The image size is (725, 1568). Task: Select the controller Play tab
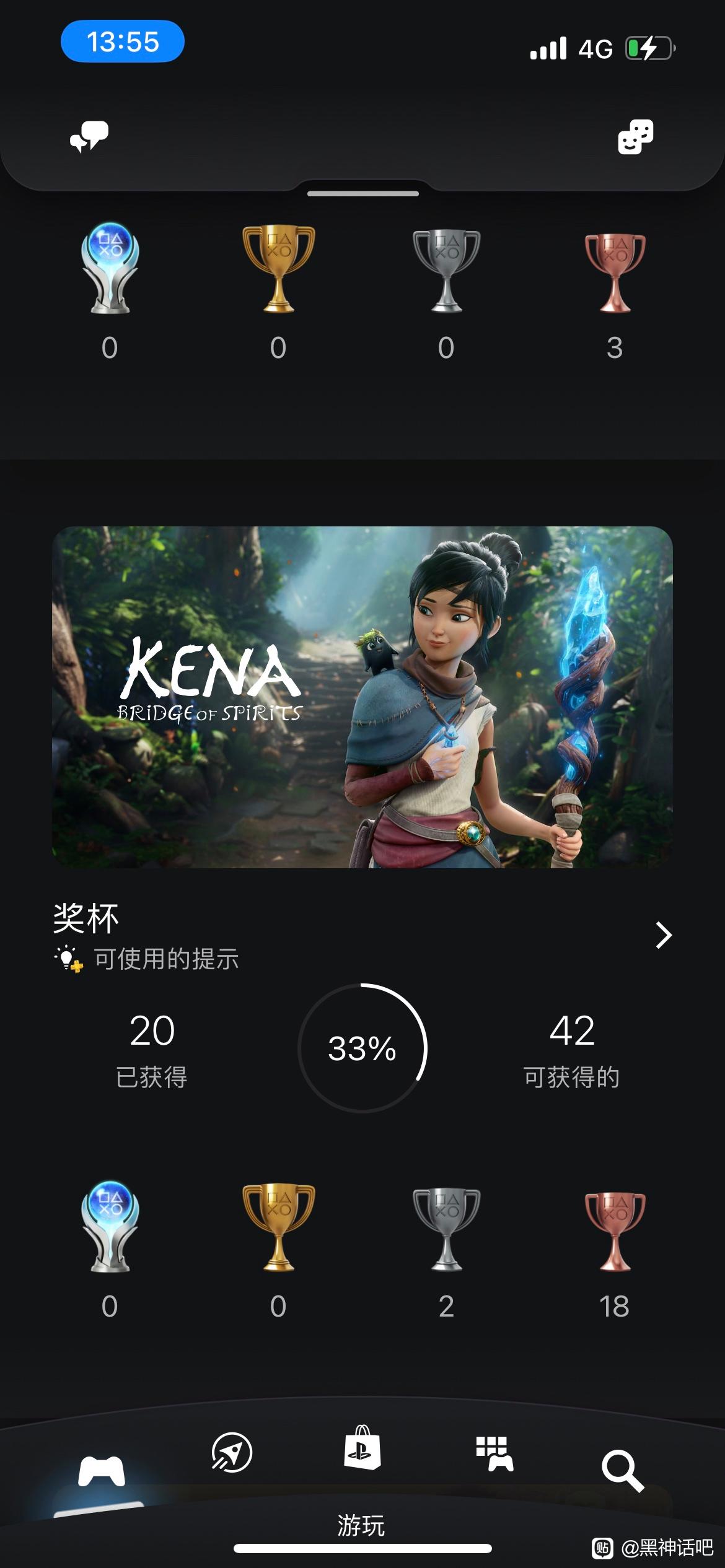[101, 1471]
